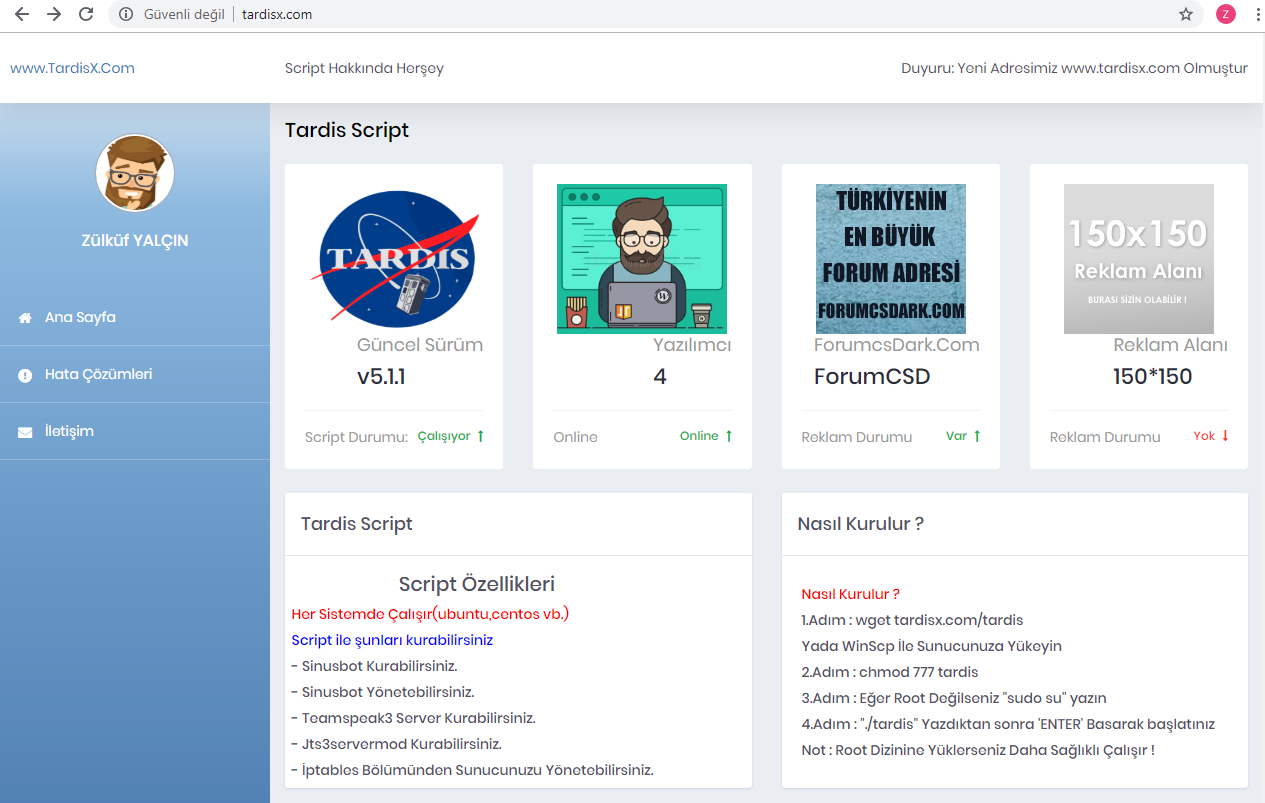The width and height of the screenshot is (1265, 803).
Task: Click the iptables Bölümünden line
Action: 473,770
